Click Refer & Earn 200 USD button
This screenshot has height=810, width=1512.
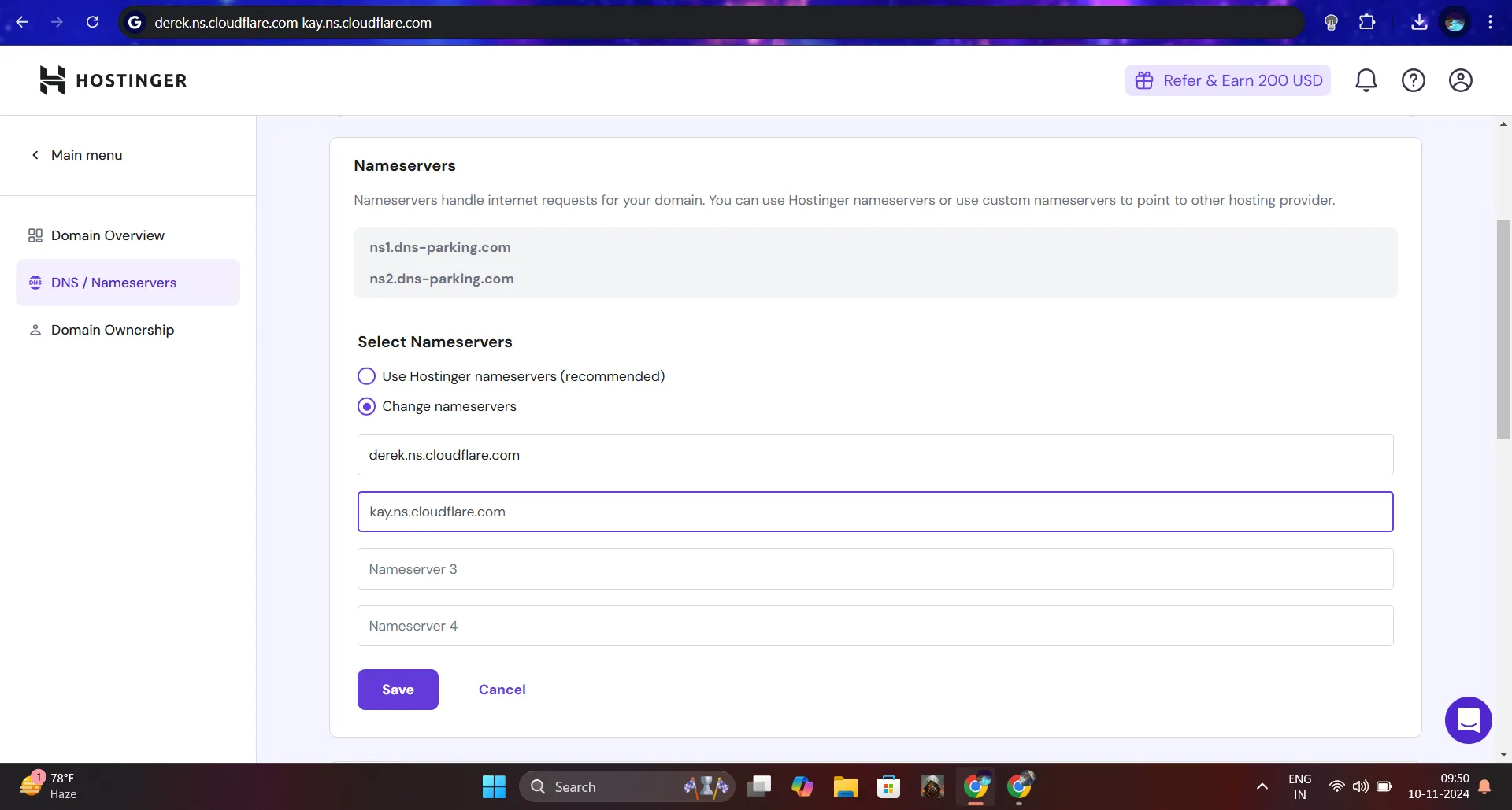(x=1228, y=80)
